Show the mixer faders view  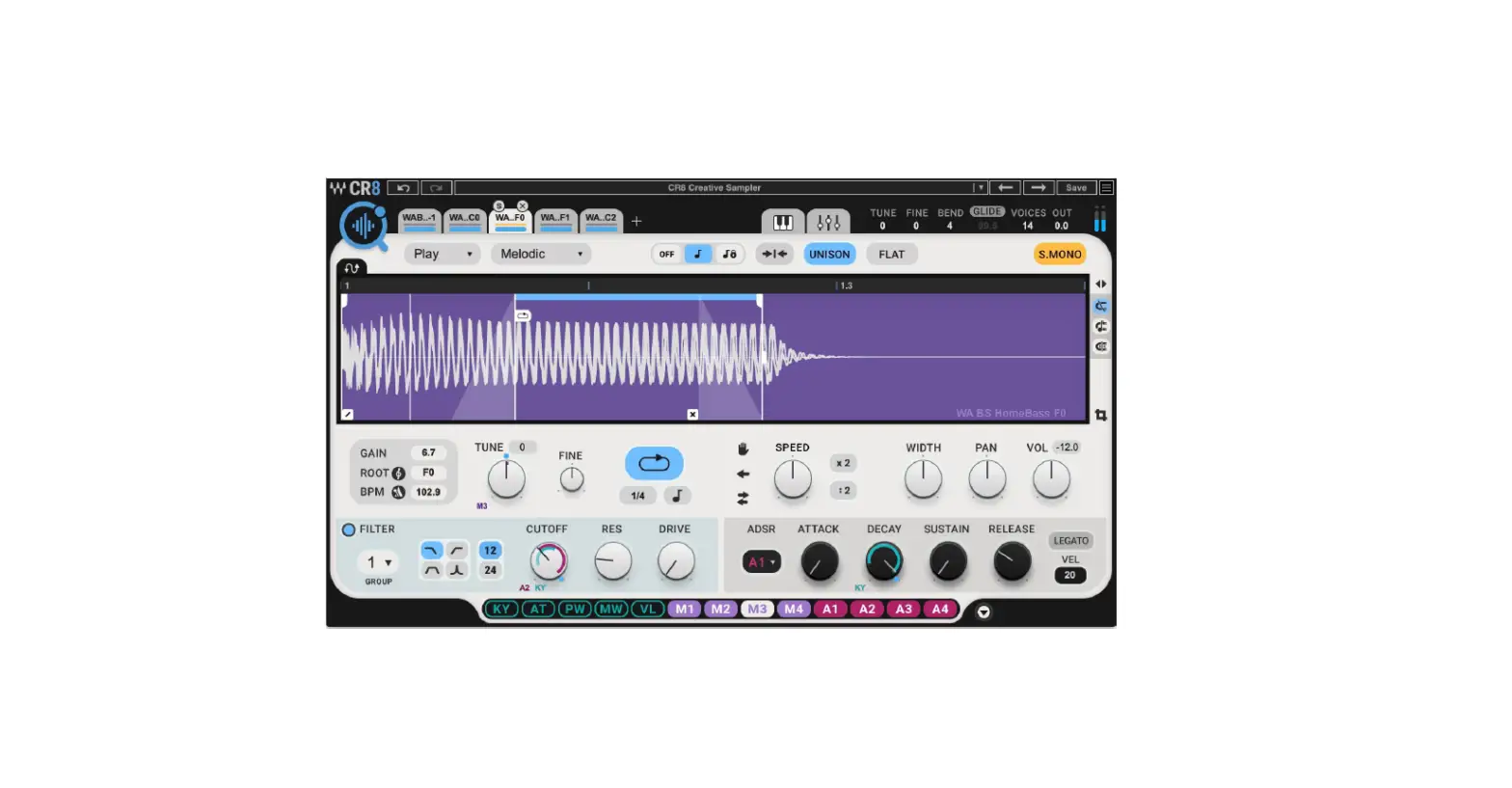click(x=828, y=223)
